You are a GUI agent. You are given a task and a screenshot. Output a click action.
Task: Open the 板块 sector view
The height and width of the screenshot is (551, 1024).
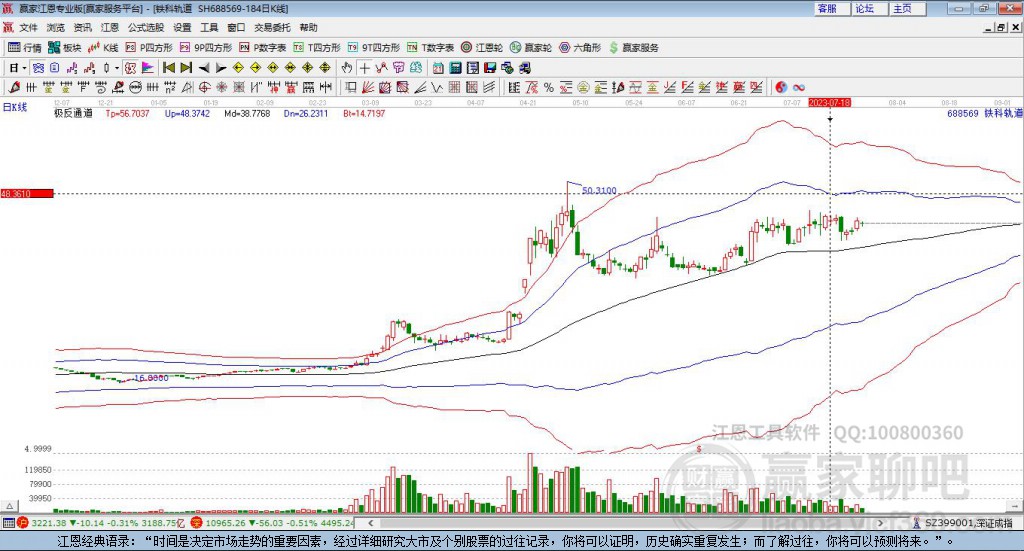[65, 48]
